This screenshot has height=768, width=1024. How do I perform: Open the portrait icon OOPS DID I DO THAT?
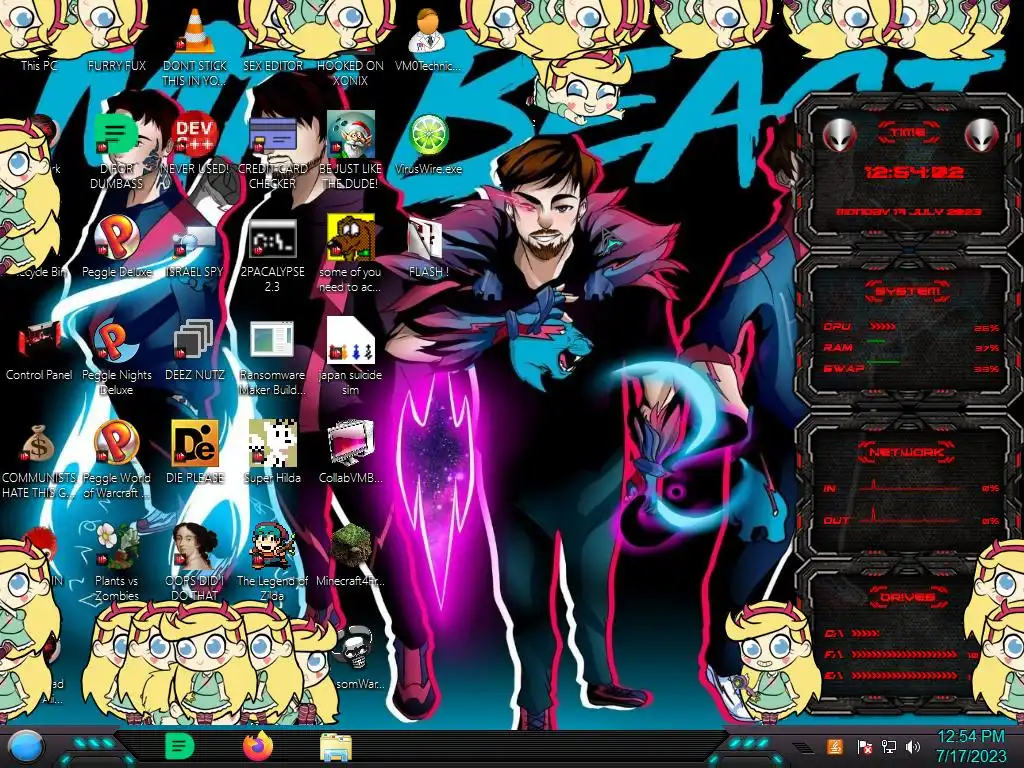pos(195,563)
